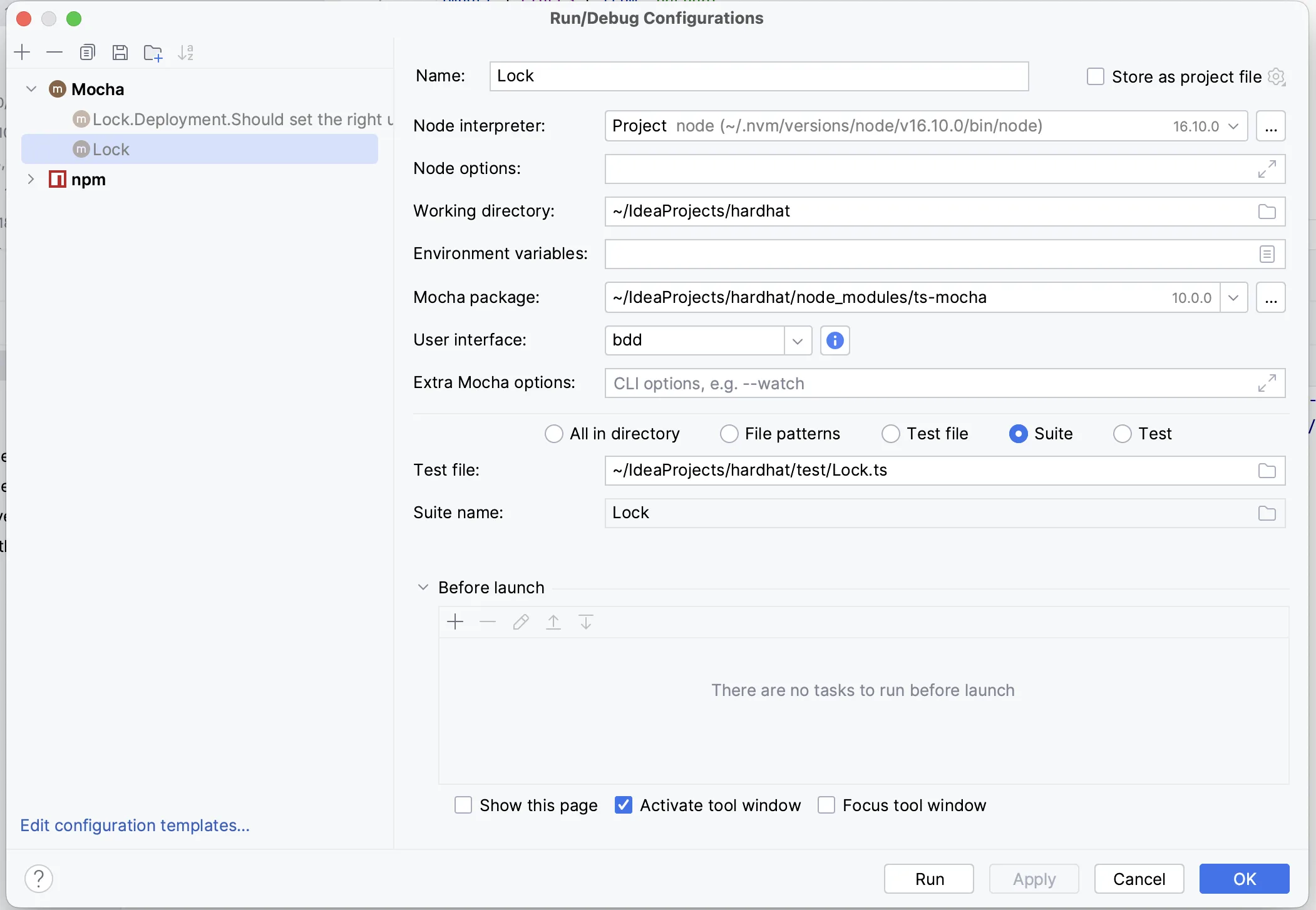Screen dimensions: 1316x910
Task: Browse for working directory folder
Action: point(1267,212)
